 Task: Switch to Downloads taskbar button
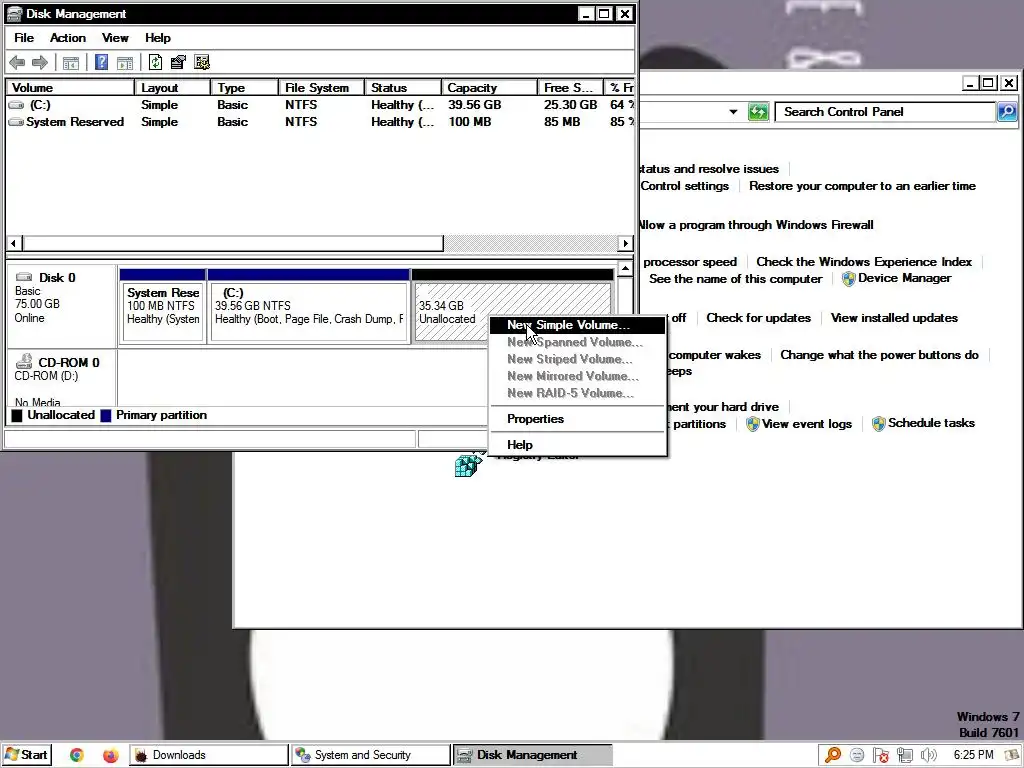(208, 755)
